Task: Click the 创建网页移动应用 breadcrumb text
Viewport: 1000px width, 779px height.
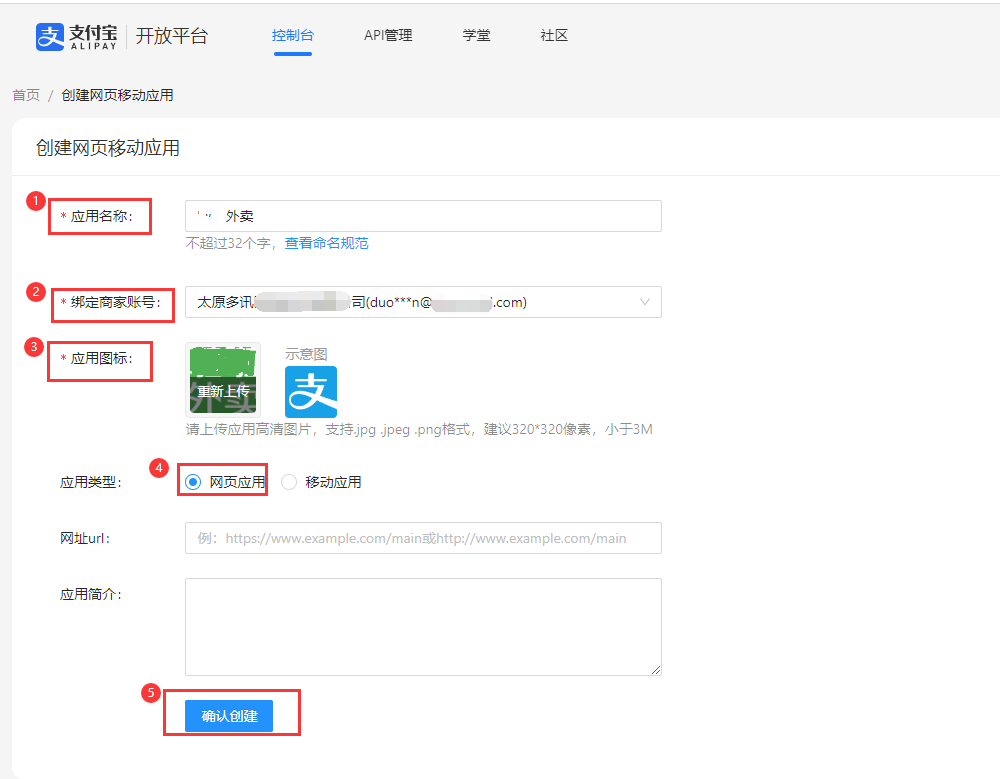Action: [117, 95]
